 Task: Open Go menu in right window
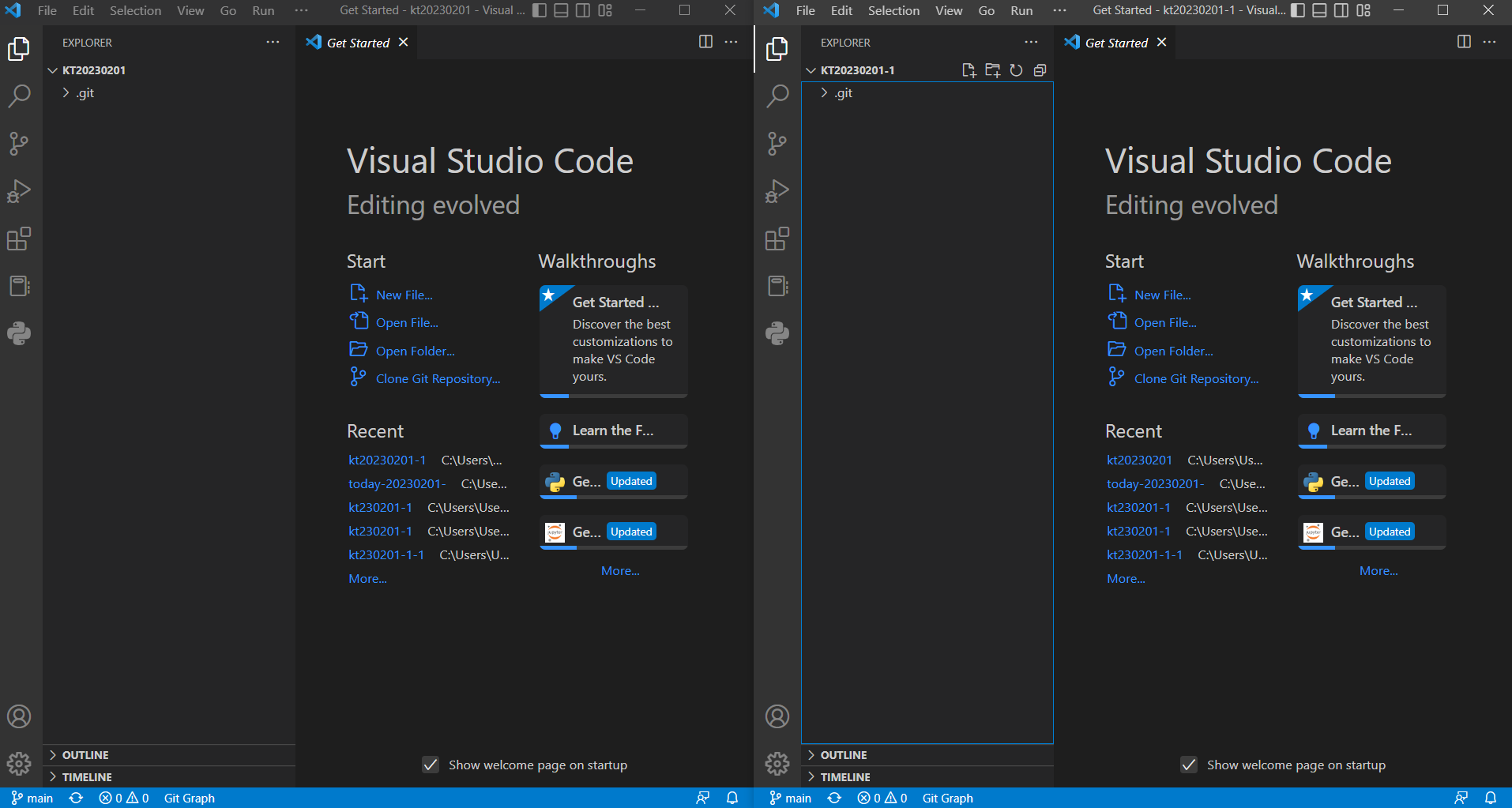click(987, 10)
